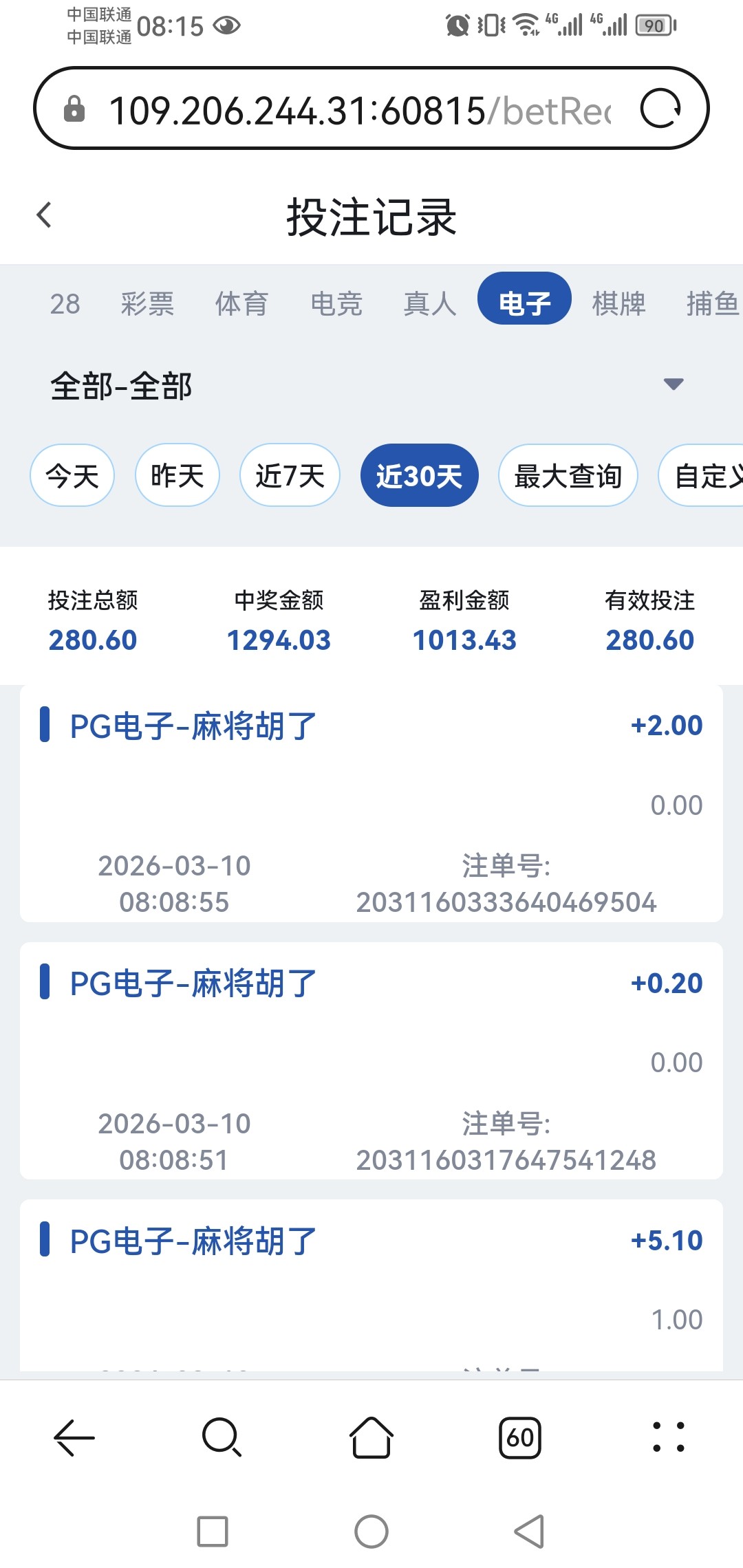Expand the 全部-全部 dropdown arrow

click(673, 384)
